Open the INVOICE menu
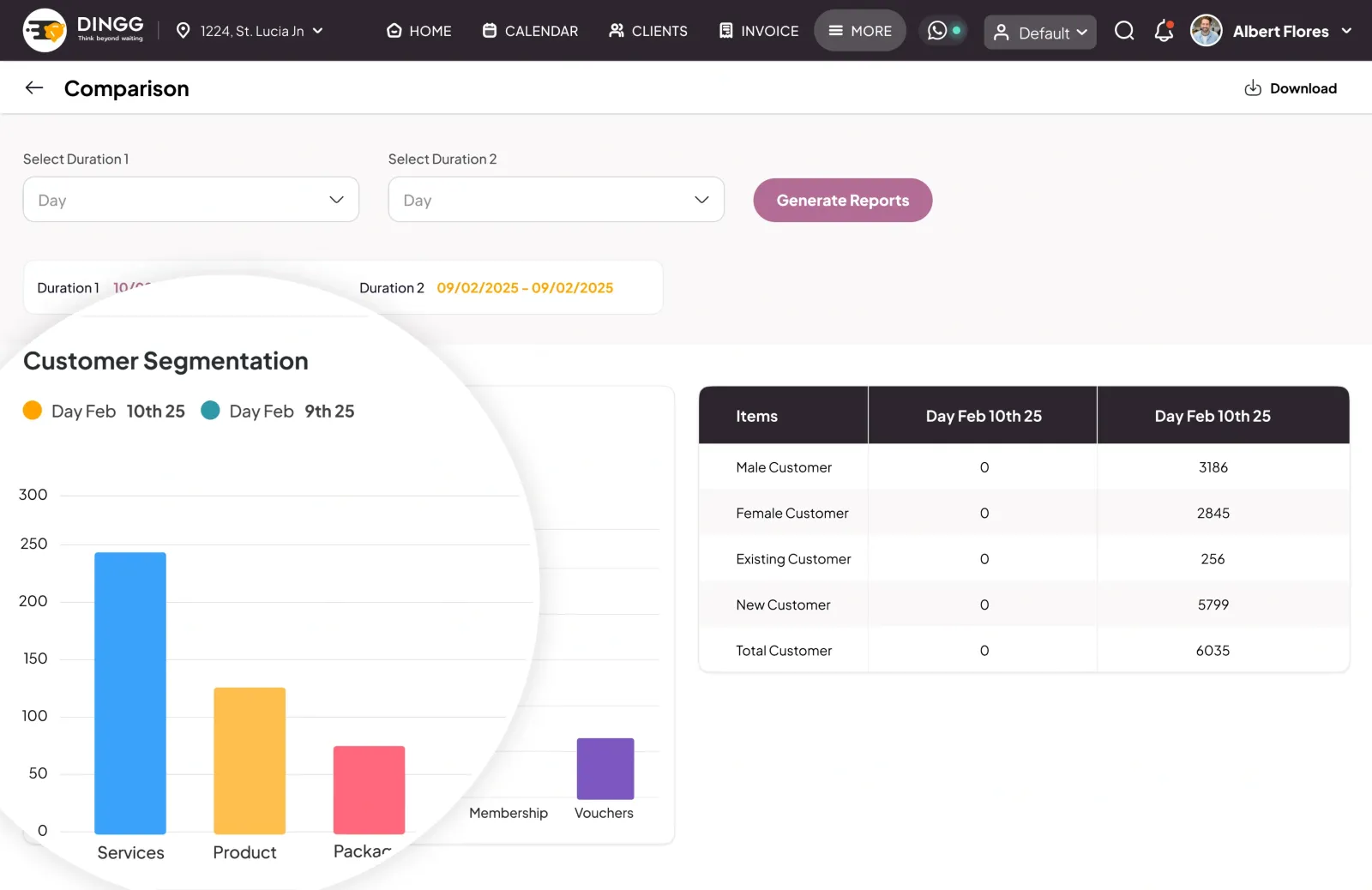The width and height of the screenshot is (1372, 890). click(x=758, y=31)
